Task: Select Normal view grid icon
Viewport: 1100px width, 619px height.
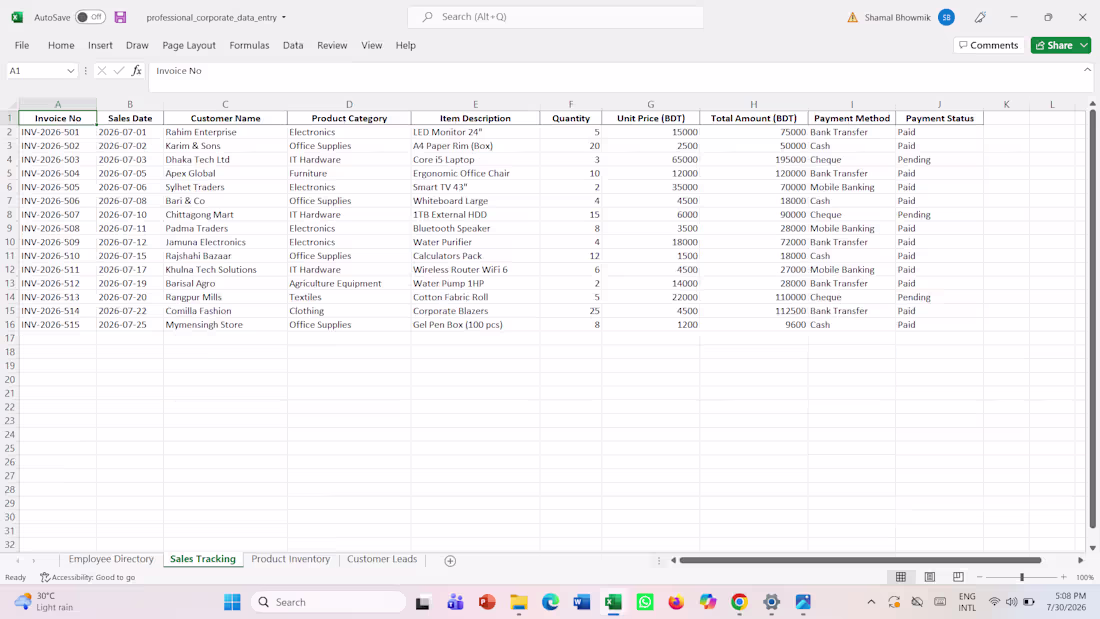Action: click(x=901, y=577)
